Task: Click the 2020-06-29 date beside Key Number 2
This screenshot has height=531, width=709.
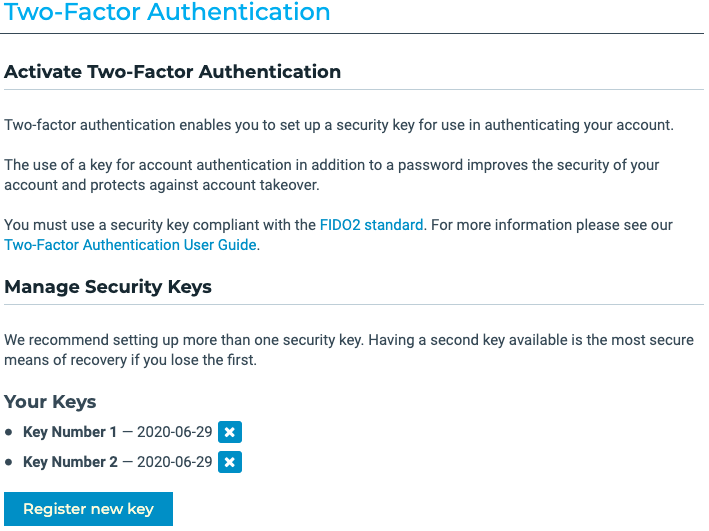Action: click(x=174, y=462)
